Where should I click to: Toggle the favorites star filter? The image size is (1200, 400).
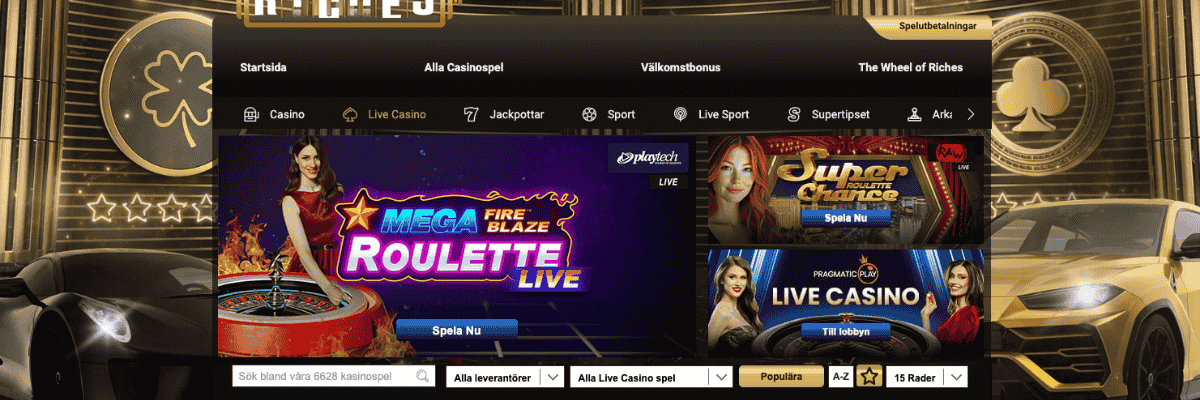click(870, 377)
